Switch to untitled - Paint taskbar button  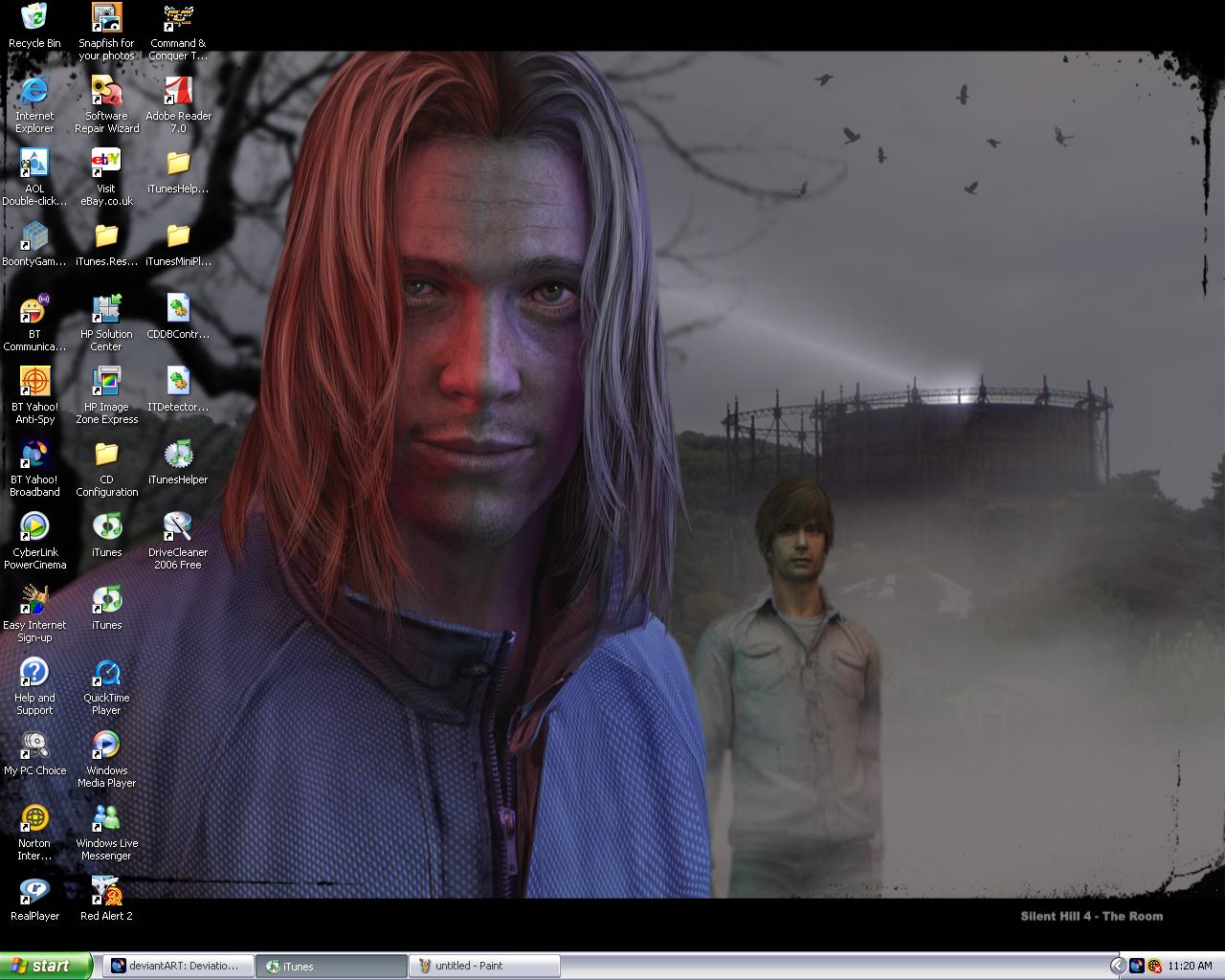[484, 966]
